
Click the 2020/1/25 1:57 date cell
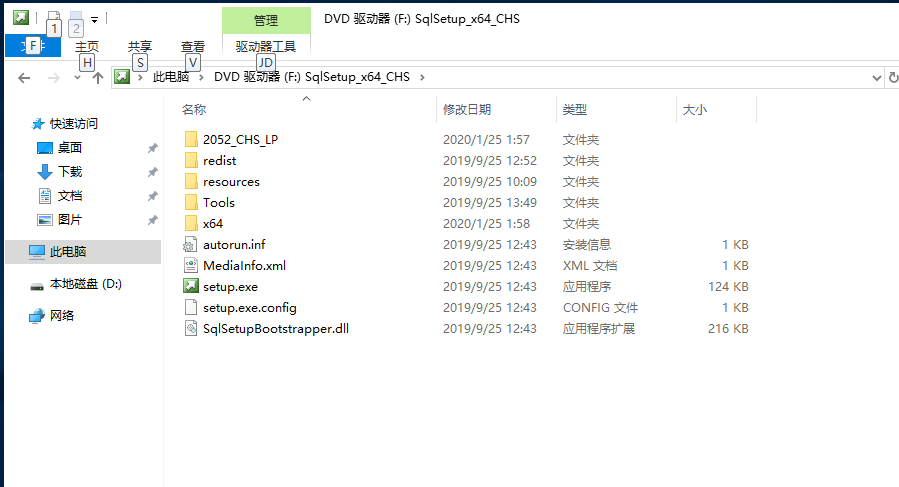pyautogui.click(x=486, y=139)
